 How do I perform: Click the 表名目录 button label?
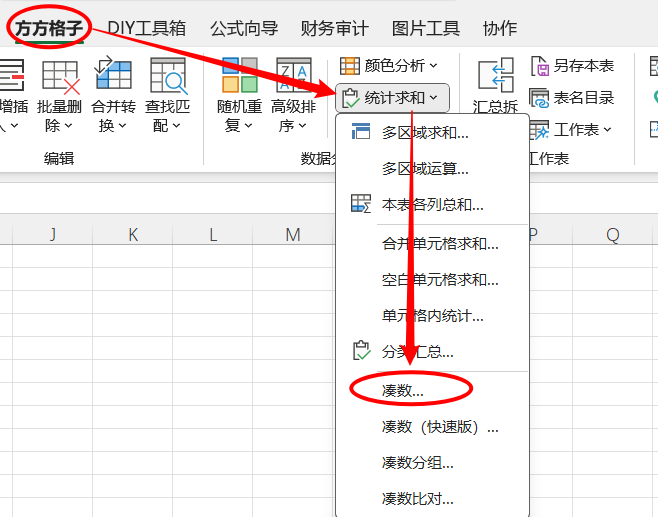[x=584, y=98]
